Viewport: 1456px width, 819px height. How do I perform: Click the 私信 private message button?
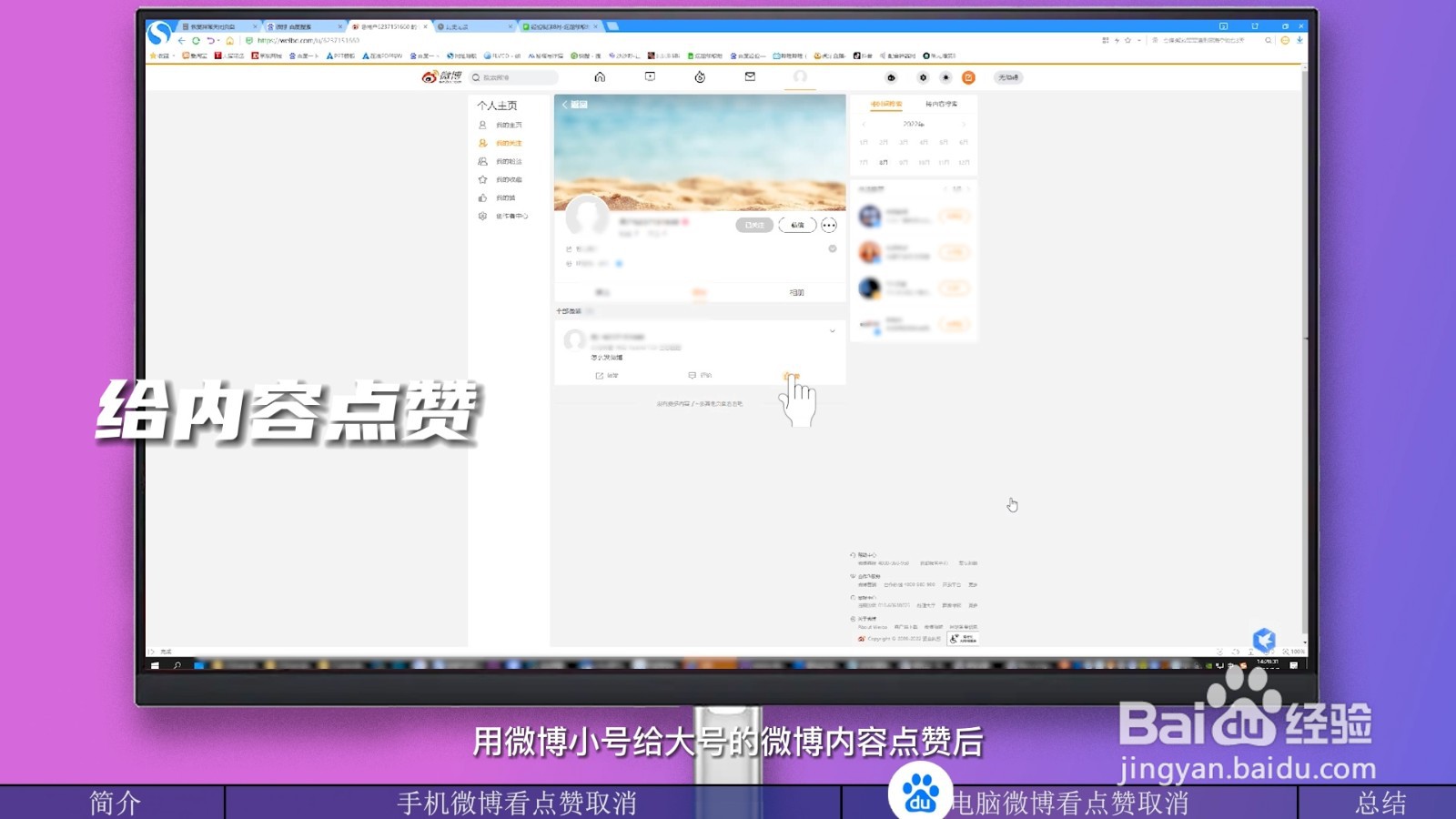point(797,225)
